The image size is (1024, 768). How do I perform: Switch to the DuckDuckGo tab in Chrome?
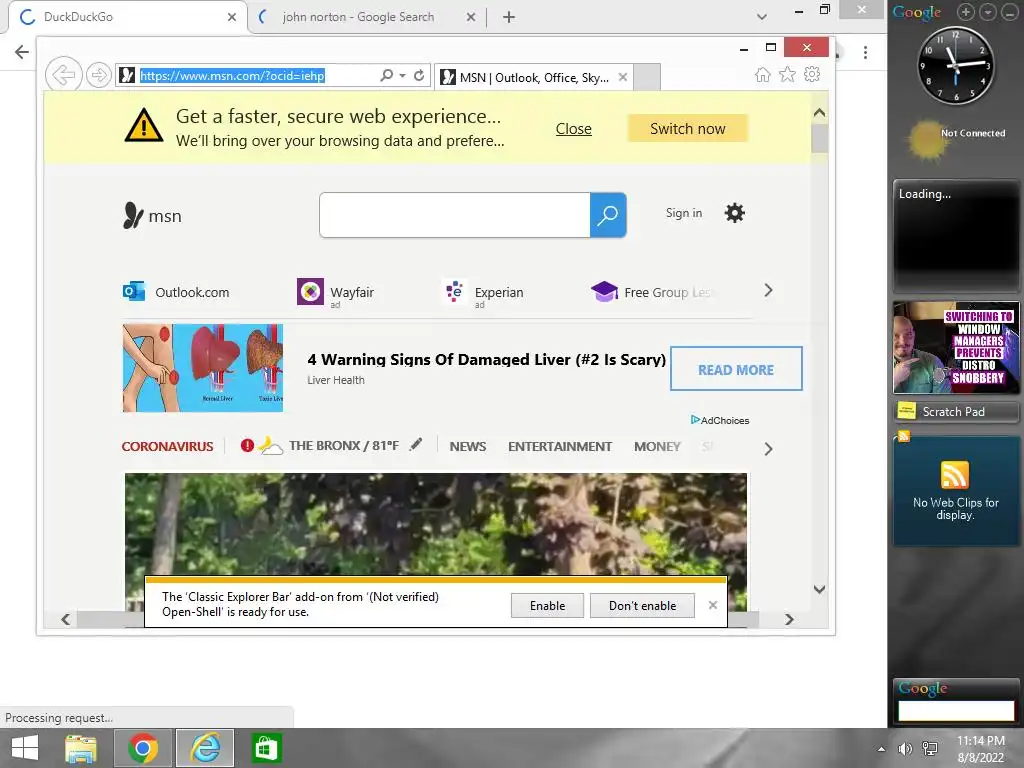pos(127,17)
